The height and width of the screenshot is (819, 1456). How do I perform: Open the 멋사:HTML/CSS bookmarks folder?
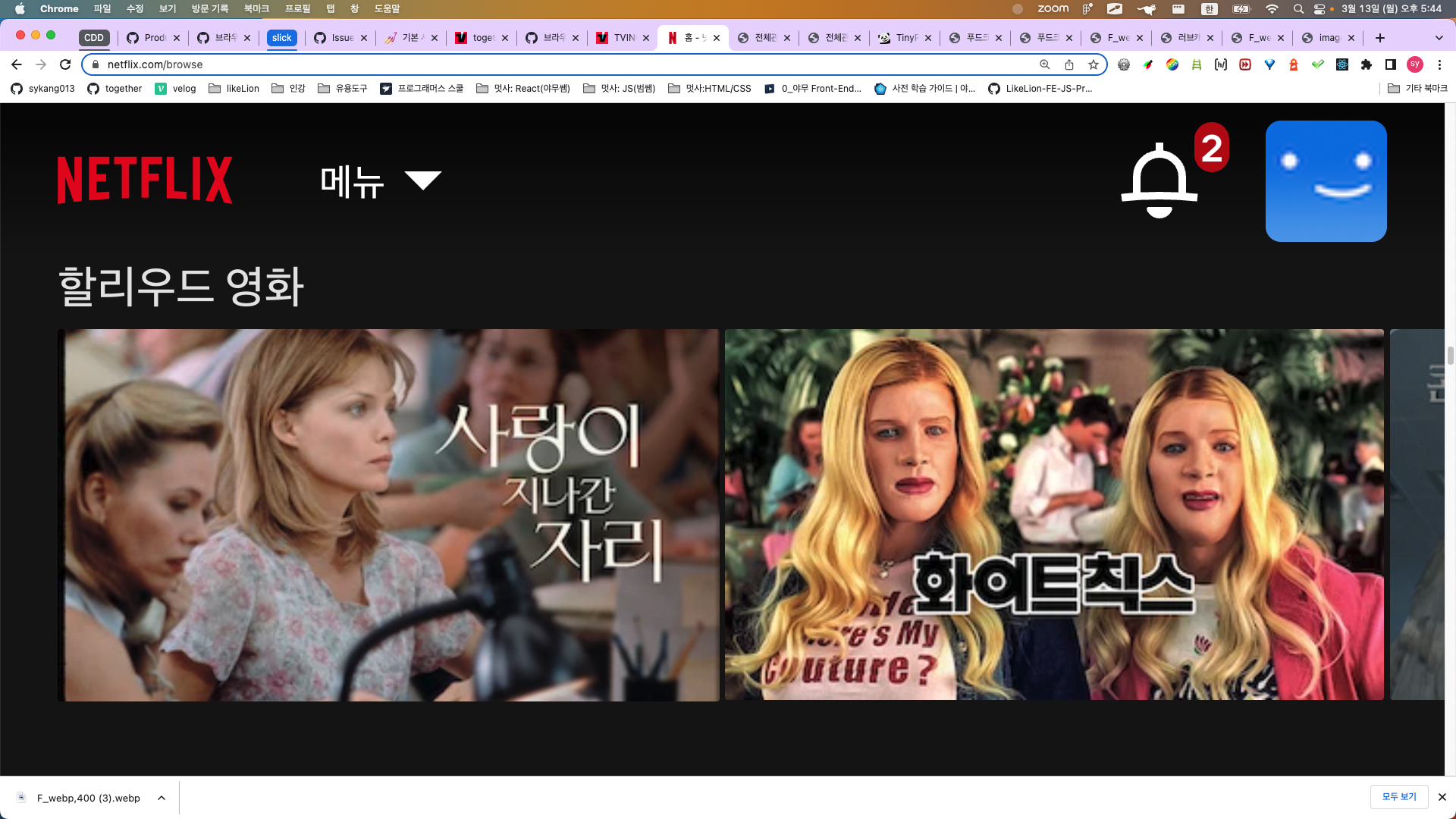tap(710, 89)
